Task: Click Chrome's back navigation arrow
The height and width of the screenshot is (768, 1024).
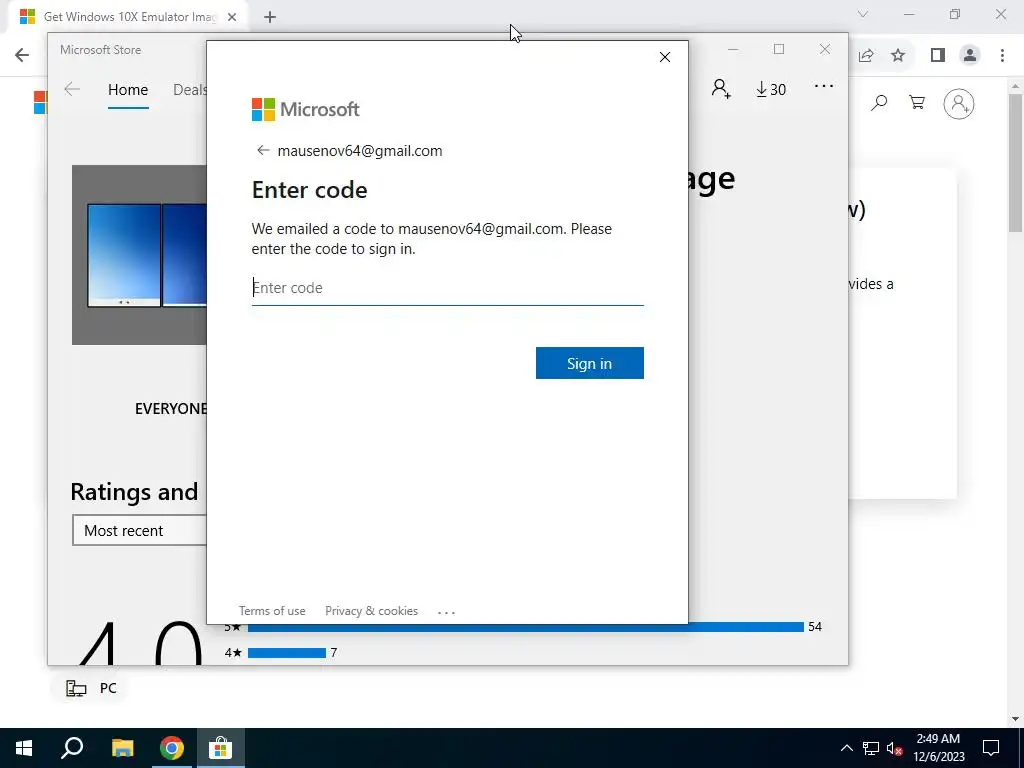Action: [x=22, y=55]
